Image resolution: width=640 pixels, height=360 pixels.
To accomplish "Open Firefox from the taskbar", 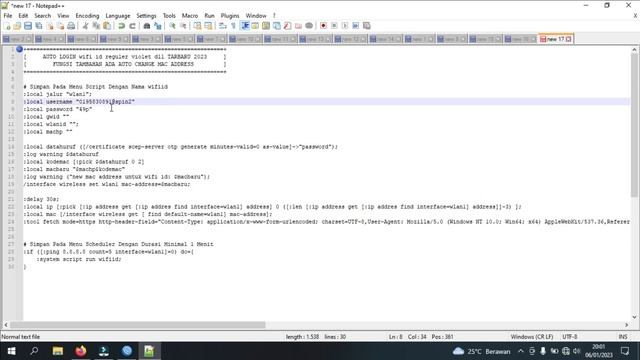I will (81, 351).
